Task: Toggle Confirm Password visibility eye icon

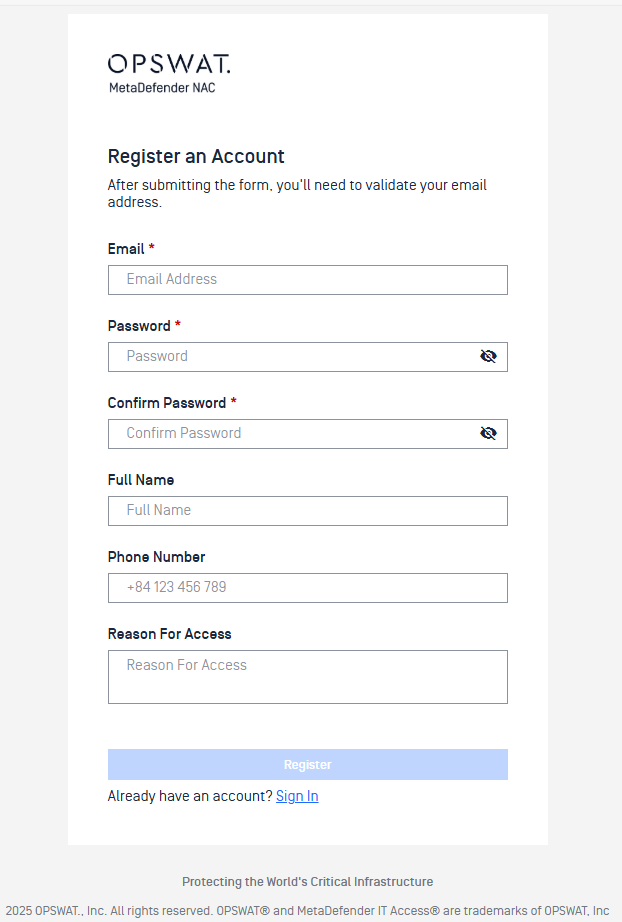Action: pos(488,433)
